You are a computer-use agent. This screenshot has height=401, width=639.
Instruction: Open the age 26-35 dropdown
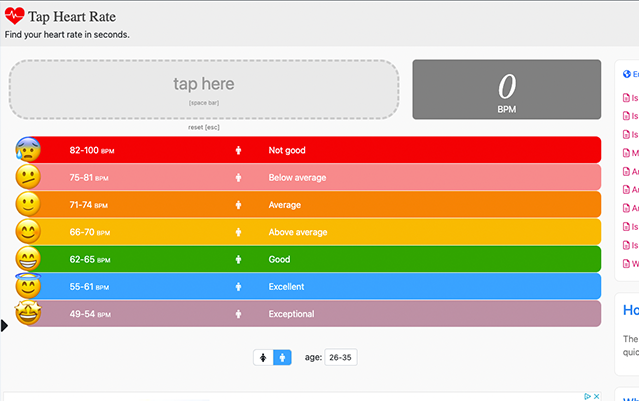(341, 357)
